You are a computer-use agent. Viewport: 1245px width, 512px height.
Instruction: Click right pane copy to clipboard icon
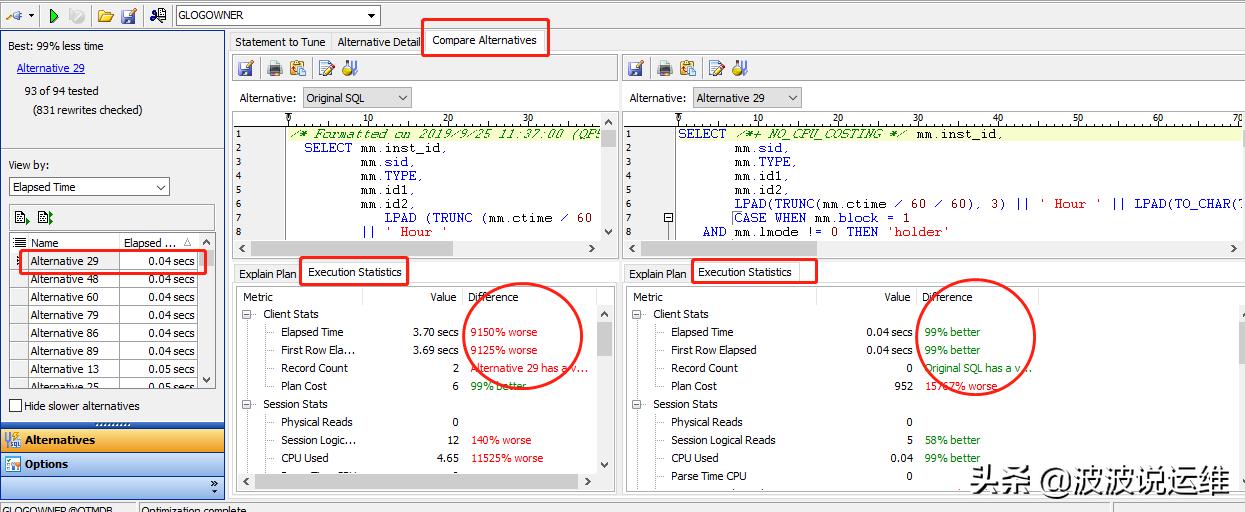687,68
